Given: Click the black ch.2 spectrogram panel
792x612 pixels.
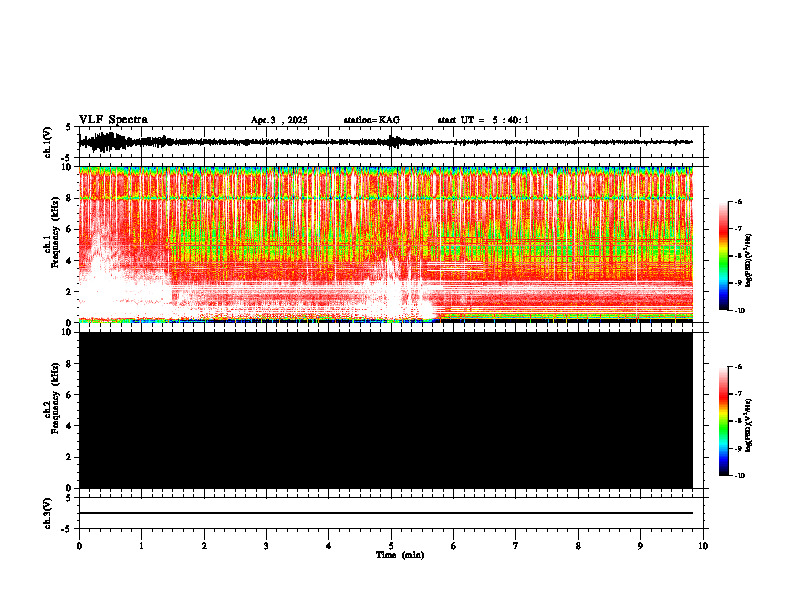Looking at the screenshot, I should point(385,410).
